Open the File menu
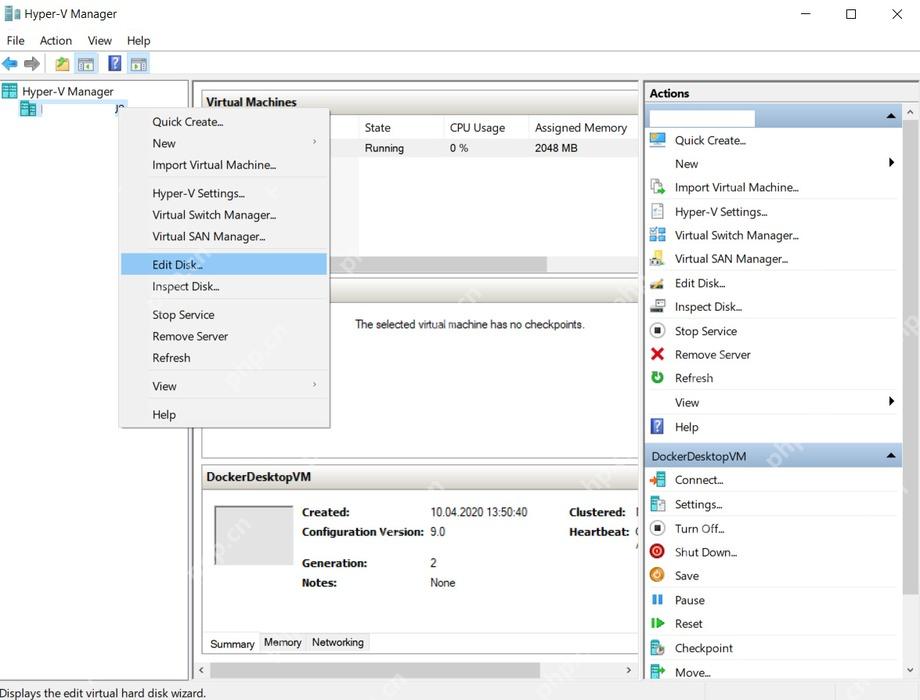Image resolution: width=920 pixels, height=700 pixels. [16, 40]
